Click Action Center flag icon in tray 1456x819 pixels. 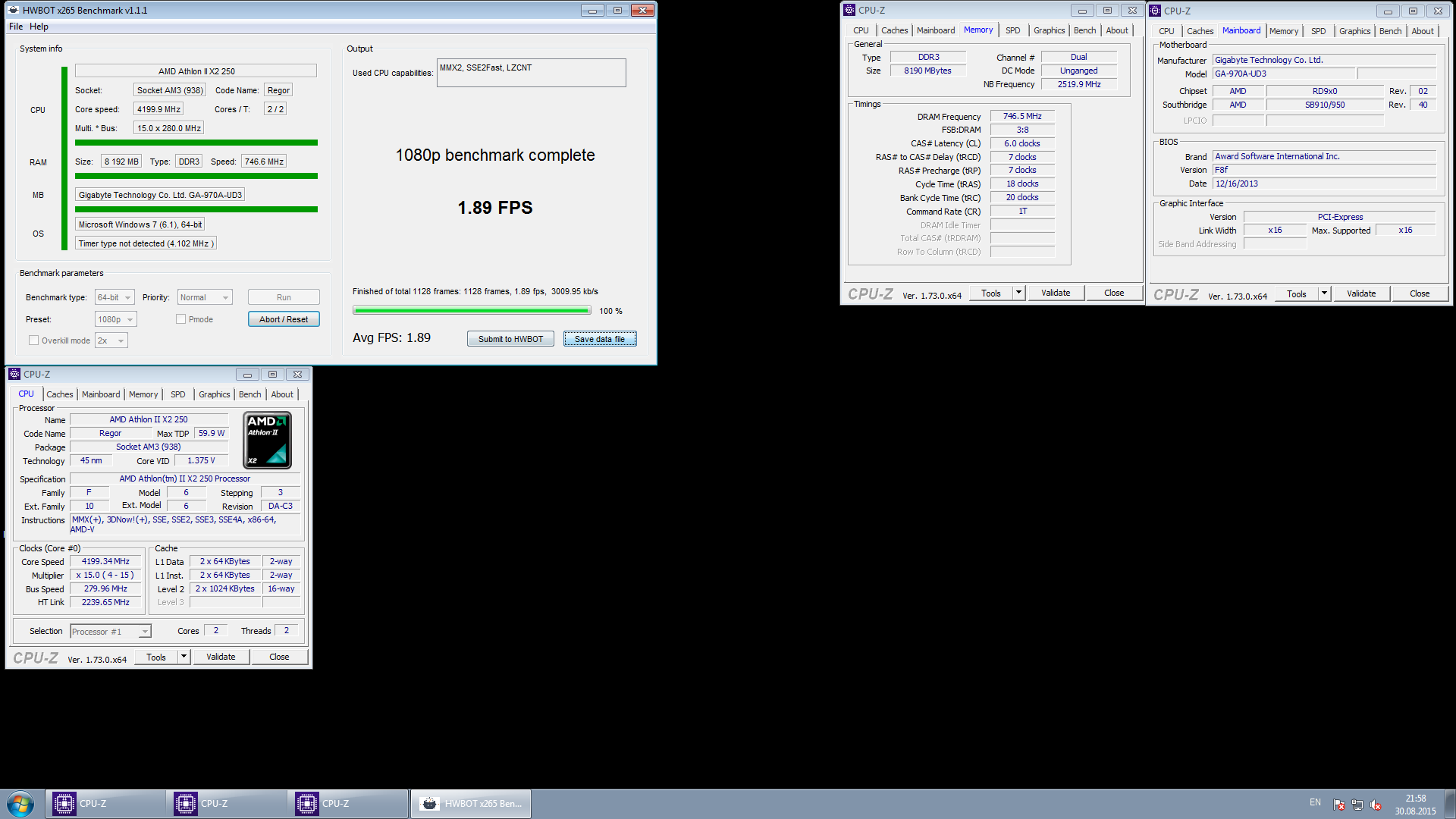(x=1339, y=805)
